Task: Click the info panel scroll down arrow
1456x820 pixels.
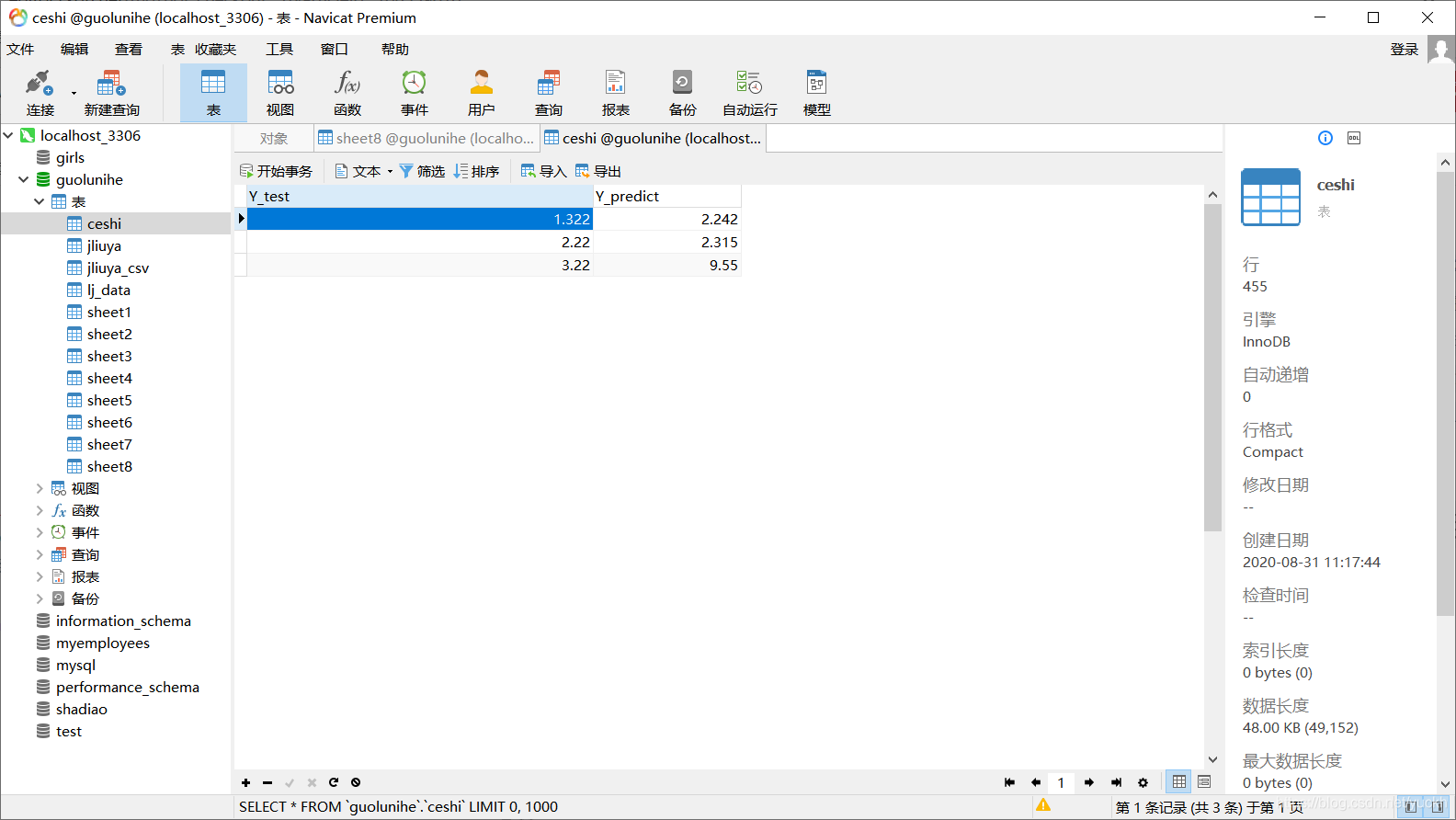Action: (1445, 784)
